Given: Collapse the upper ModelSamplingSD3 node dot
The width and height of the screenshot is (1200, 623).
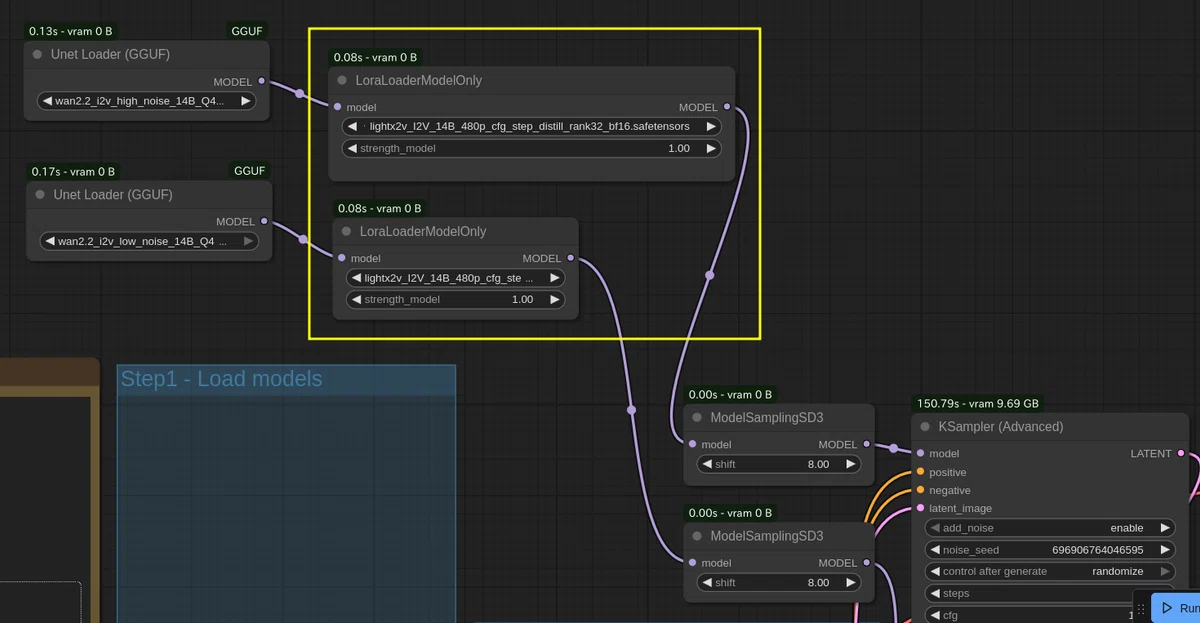Looking at the screenshot, I should coord(698,417).
